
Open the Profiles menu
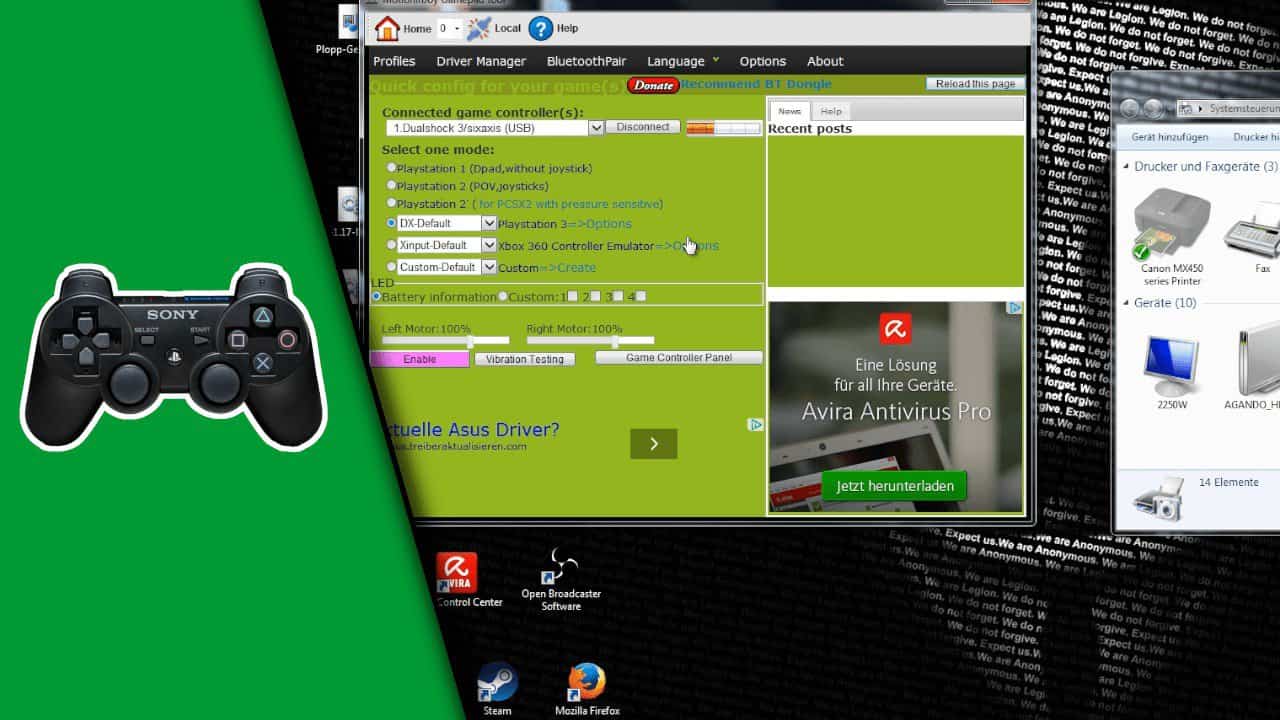tap(394, 61)
